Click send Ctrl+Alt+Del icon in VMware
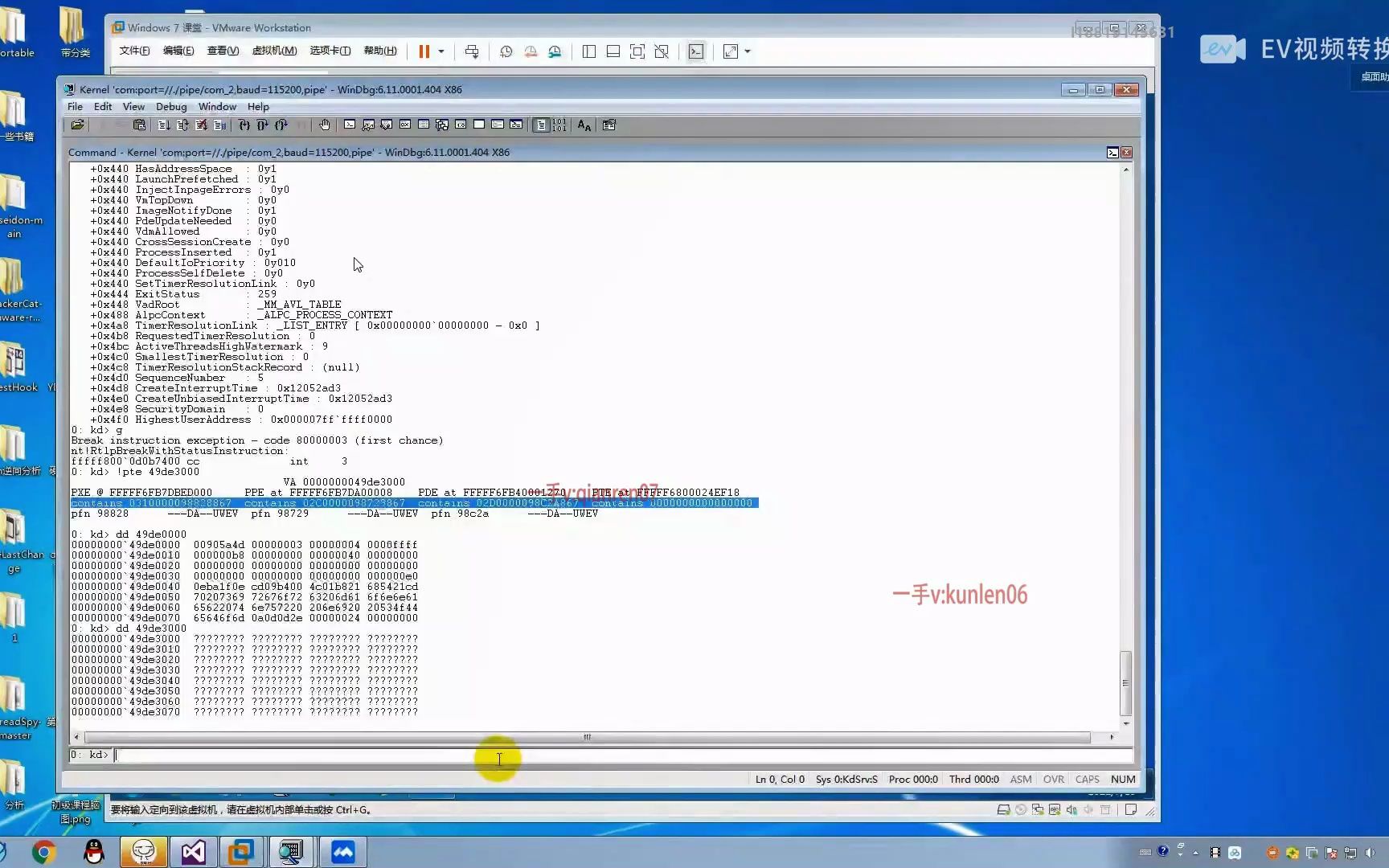The height and width of the screenshot is (868, 1389). [x=472, y=51]
